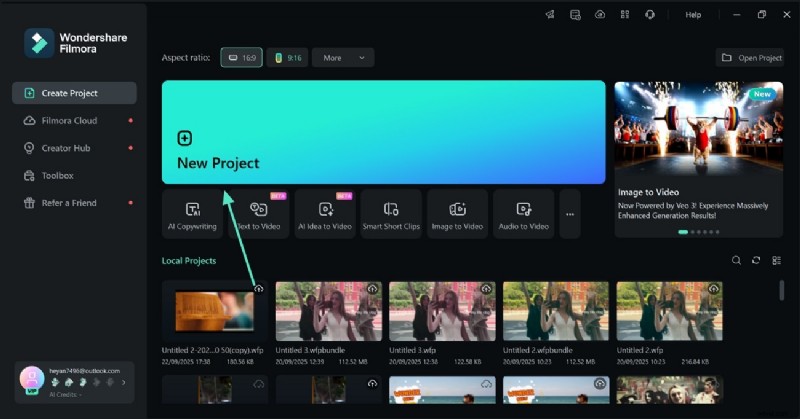Screen dimensions: 800x419
Task: Show more AI tools via ellipsis button
Action: coord(570,214)
